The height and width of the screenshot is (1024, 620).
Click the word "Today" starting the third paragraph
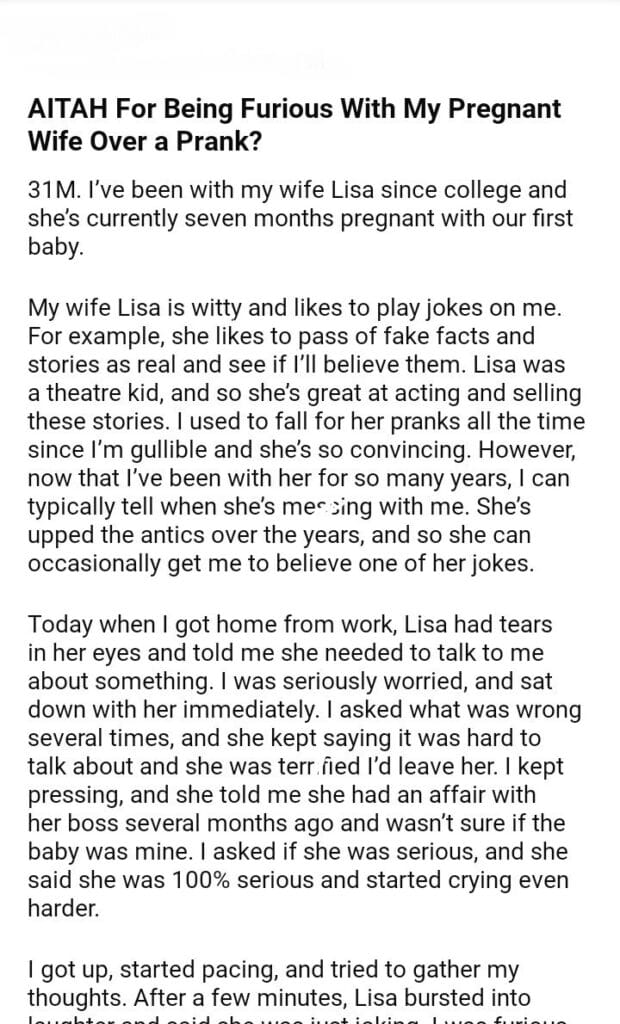pyautogui.click(x=58, y=624)
